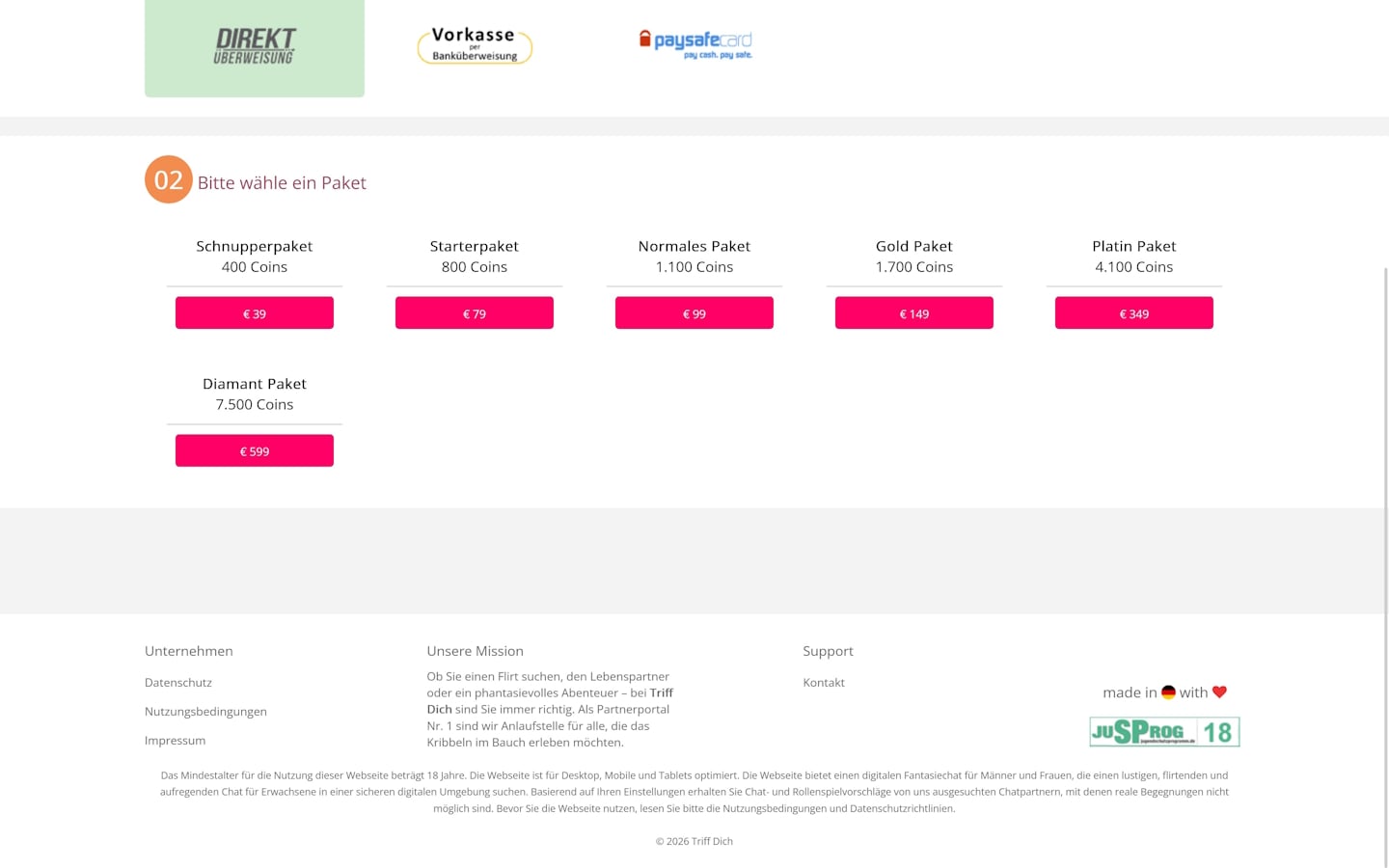Buy Starterpaket for € 79
Image resolution: width=1389 pixels, height=868 pixels.
[x=475, y=313]
